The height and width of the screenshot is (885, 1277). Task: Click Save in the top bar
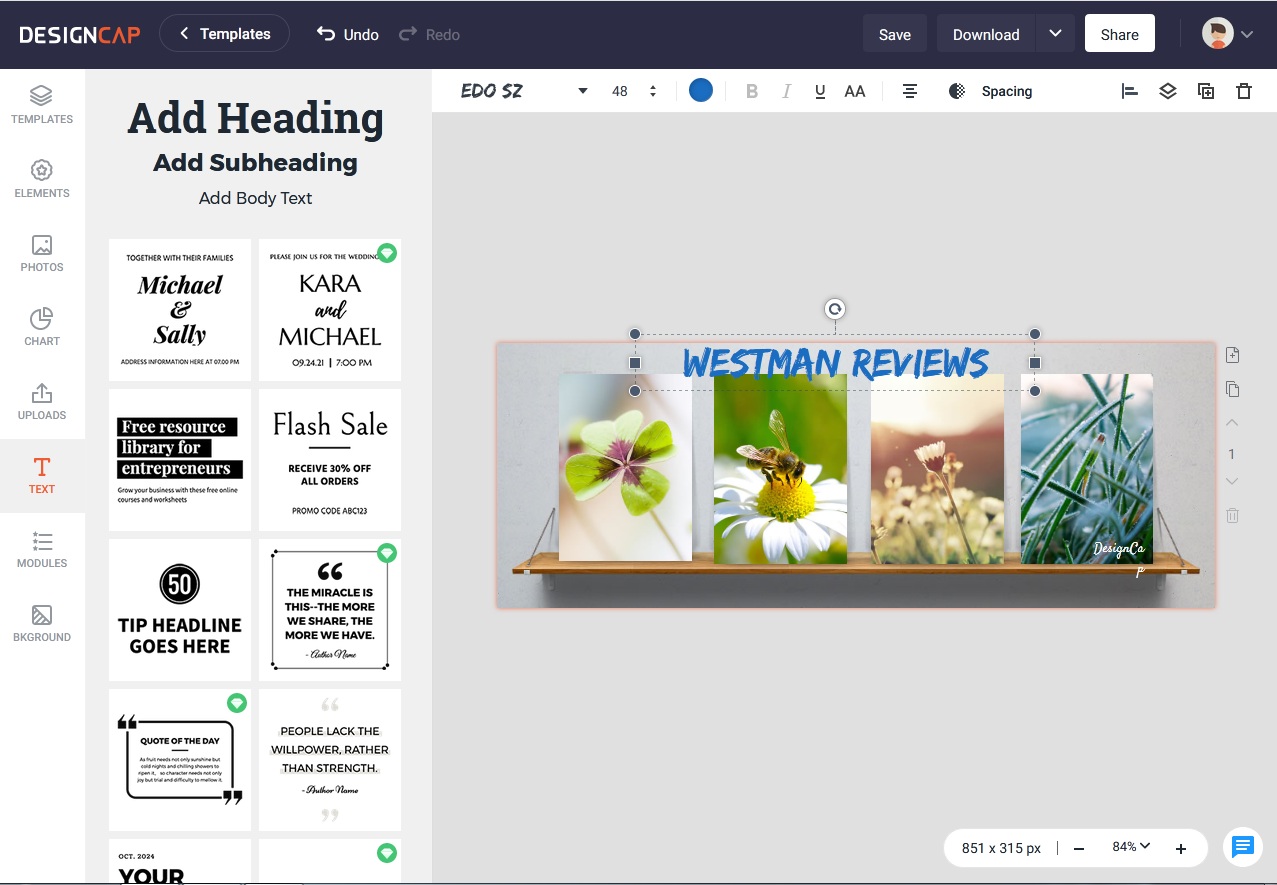tap(893, 33)
